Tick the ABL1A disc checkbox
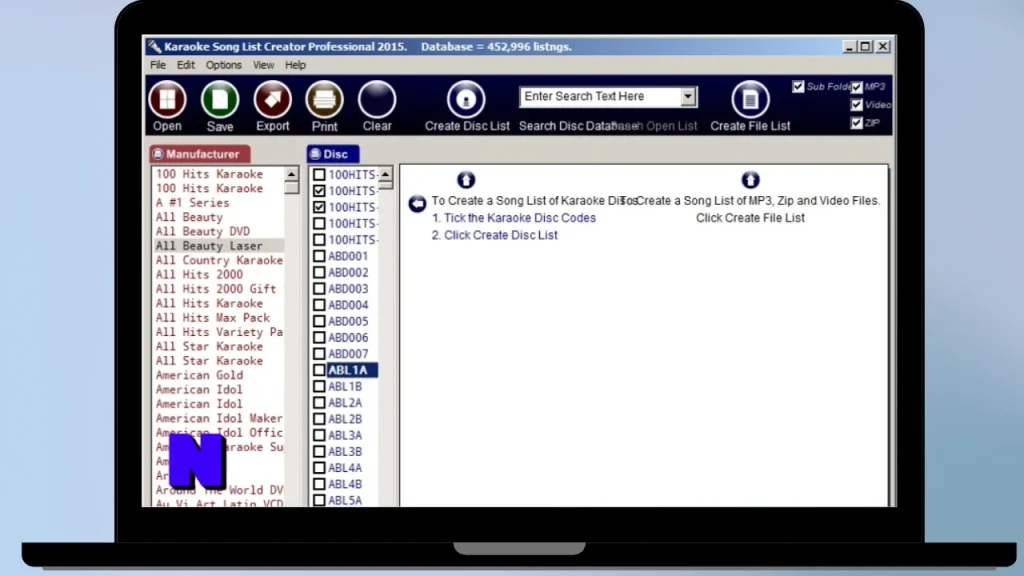This screenshot has width=1024, height=576. 319,370
